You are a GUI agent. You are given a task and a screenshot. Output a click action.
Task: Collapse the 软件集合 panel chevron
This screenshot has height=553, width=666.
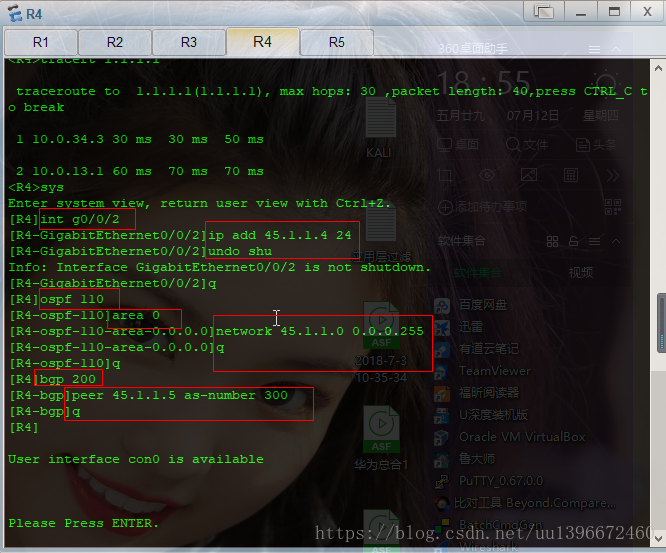(616, 241)
